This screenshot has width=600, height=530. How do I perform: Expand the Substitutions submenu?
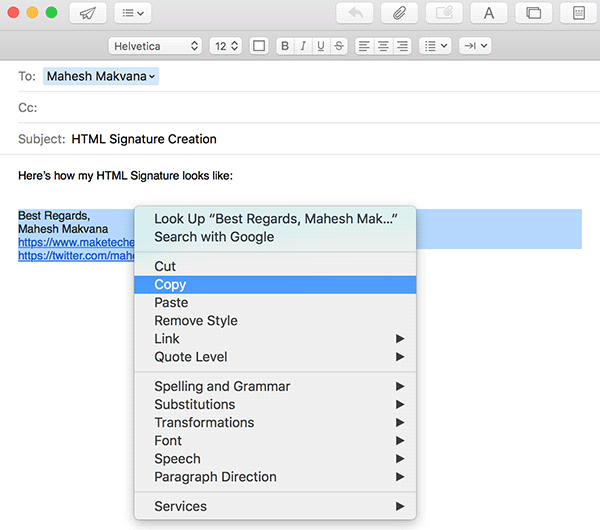point(275,404)
